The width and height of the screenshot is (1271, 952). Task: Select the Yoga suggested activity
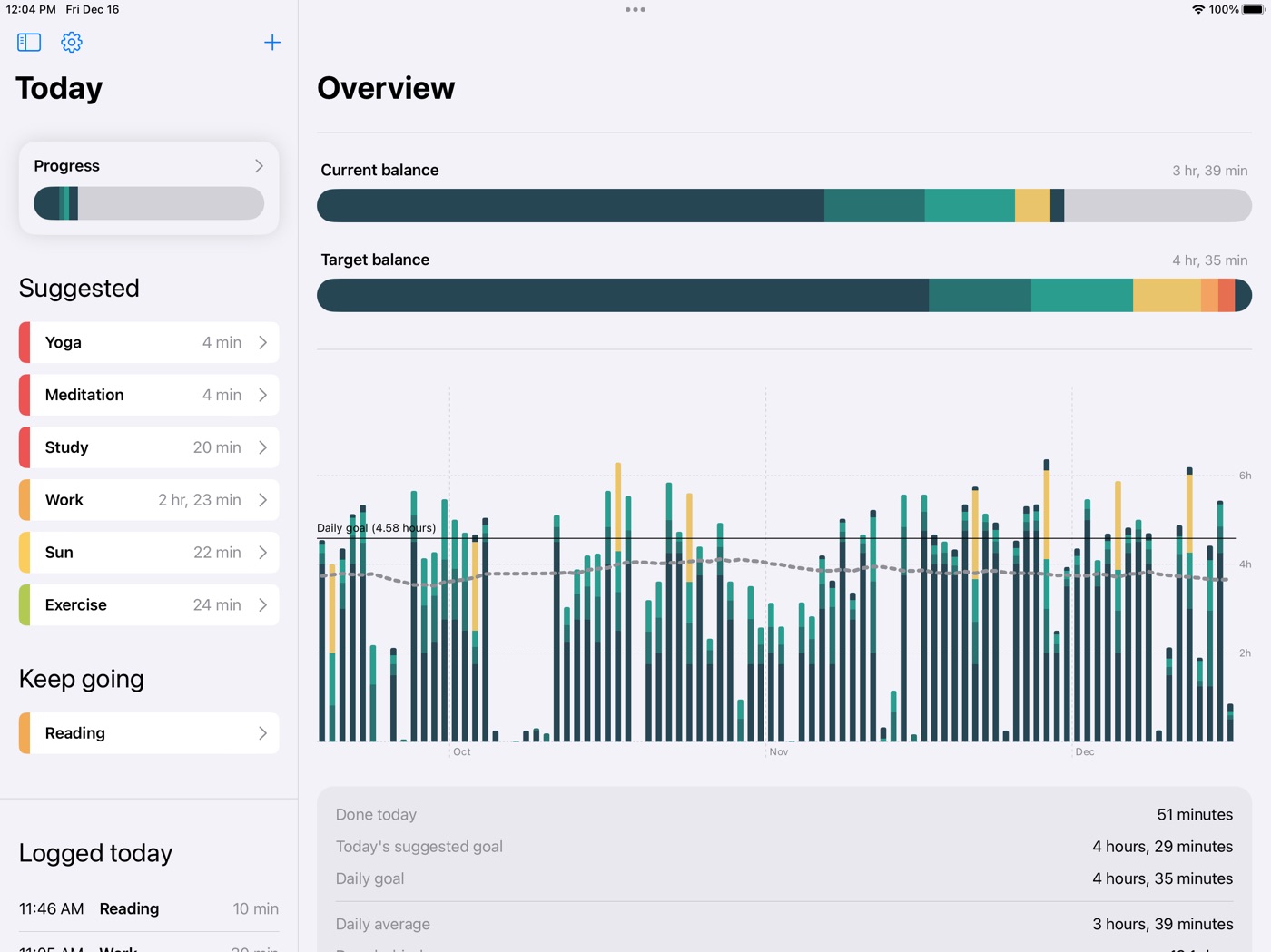click(149, 342)
